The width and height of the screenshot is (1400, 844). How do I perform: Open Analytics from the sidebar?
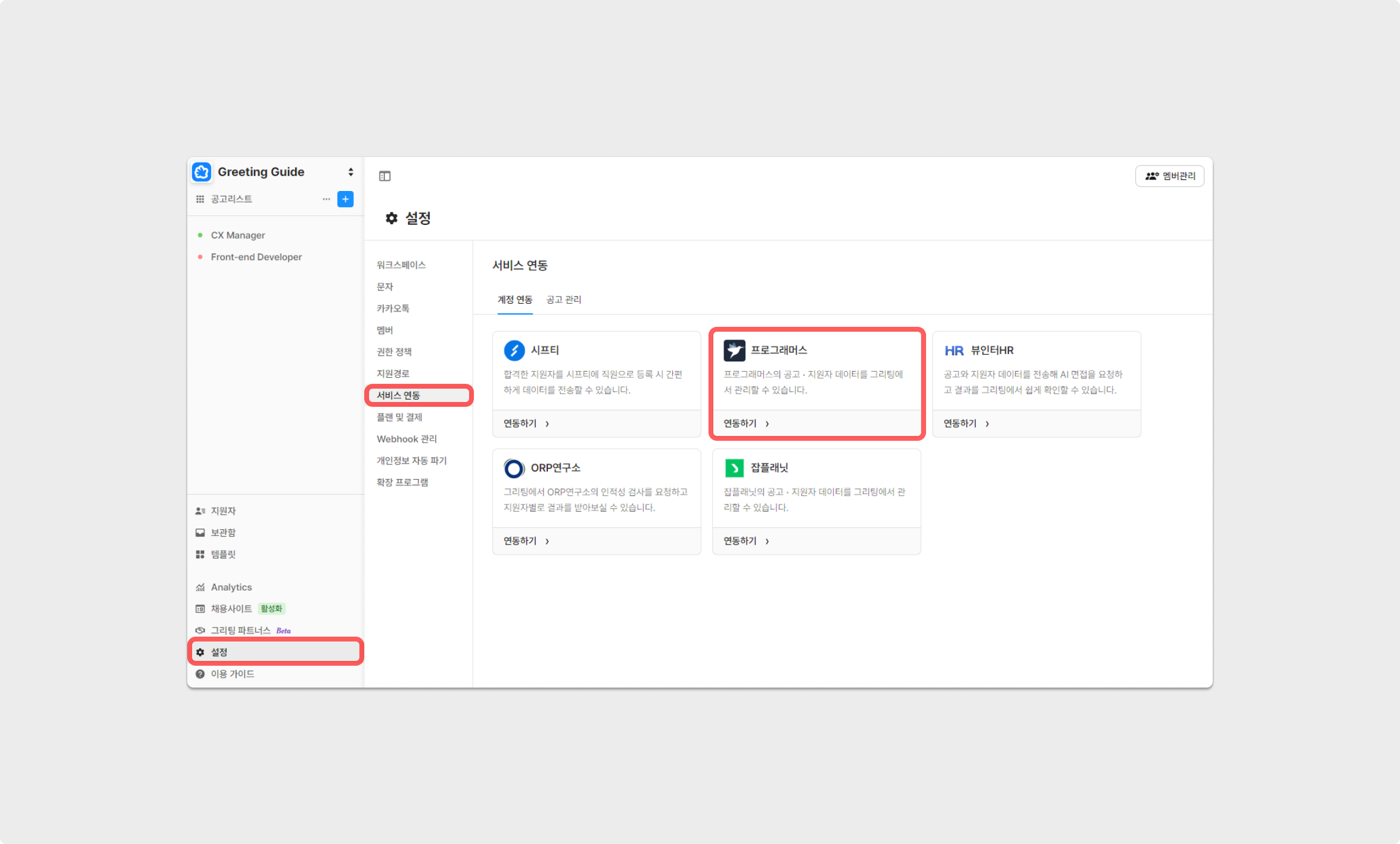coord(231,587)
